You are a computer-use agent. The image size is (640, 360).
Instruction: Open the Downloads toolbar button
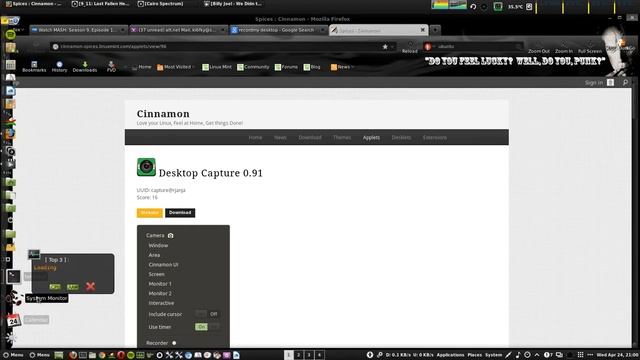tap(84, 67)
